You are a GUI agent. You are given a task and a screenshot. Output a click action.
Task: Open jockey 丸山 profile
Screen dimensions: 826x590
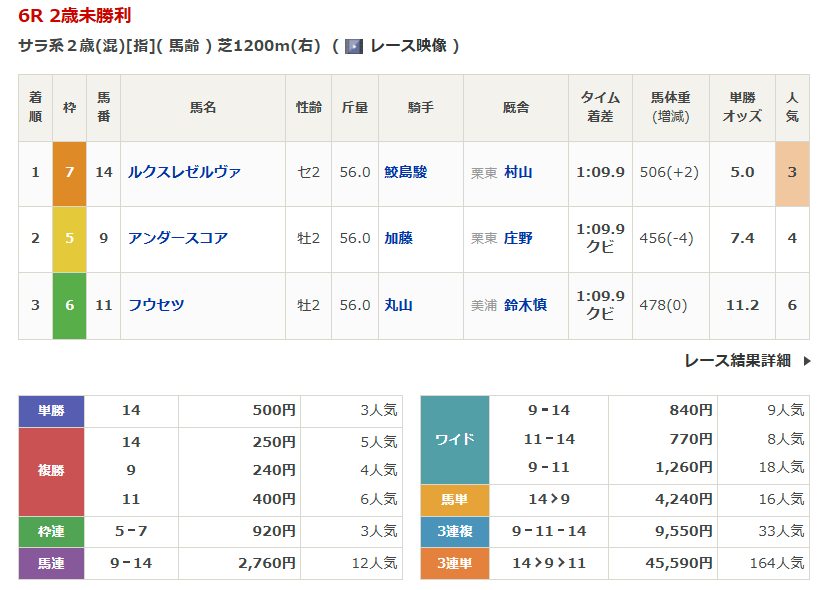(398, 305)
